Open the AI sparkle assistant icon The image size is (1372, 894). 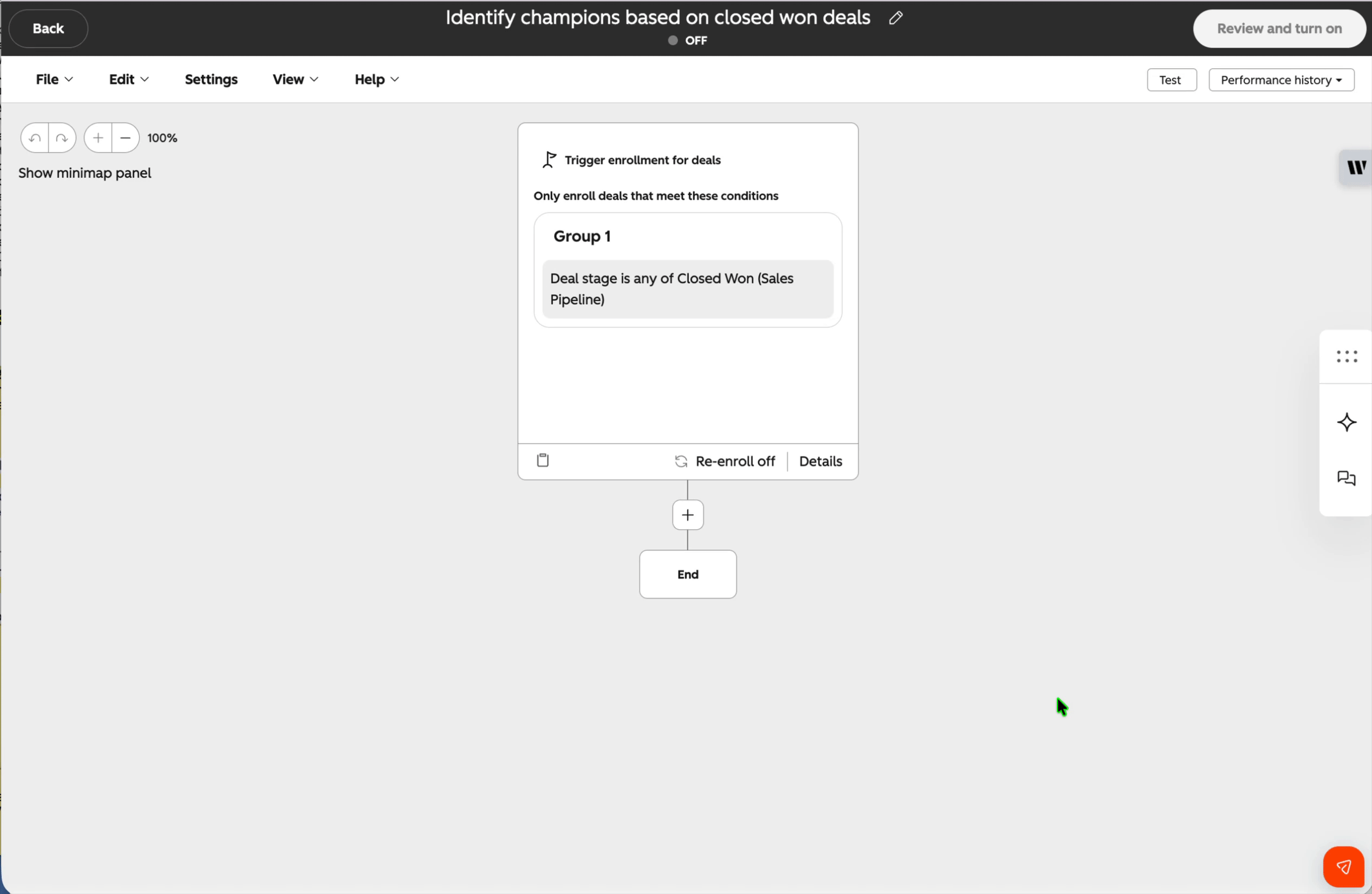click(1347, 422)
